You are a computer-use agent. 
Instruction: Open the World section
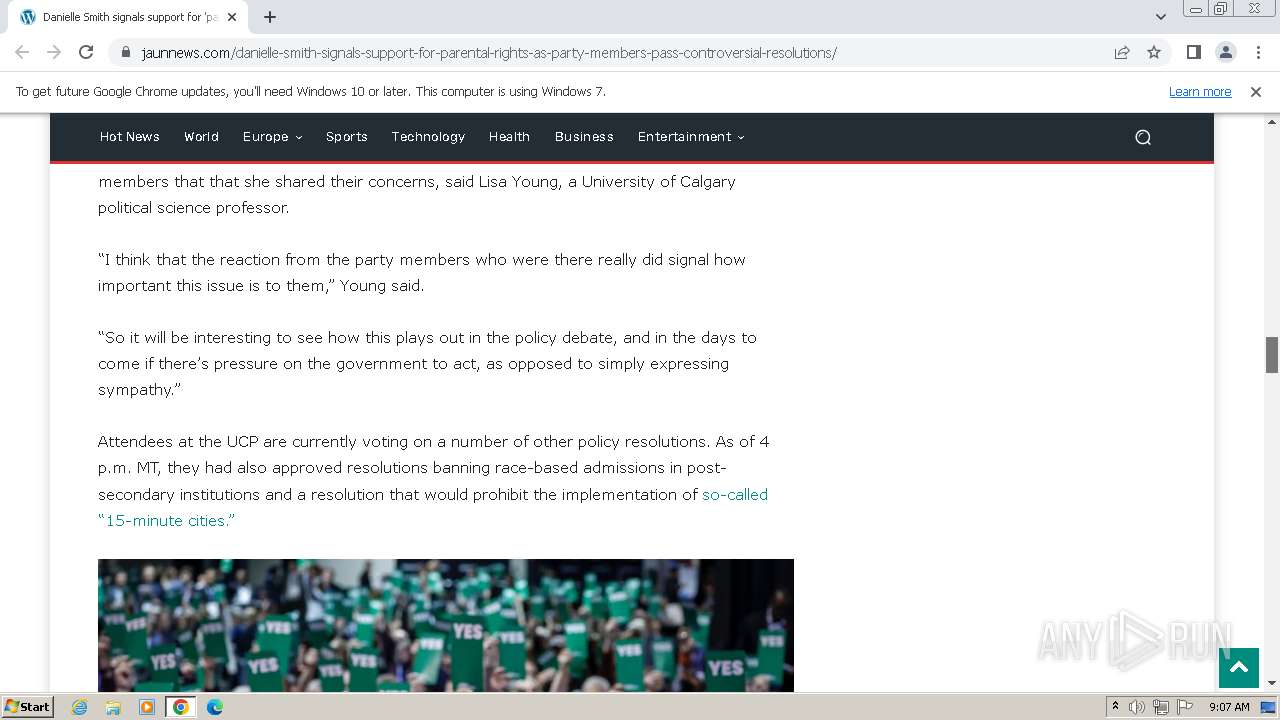(x=201, y=136)
